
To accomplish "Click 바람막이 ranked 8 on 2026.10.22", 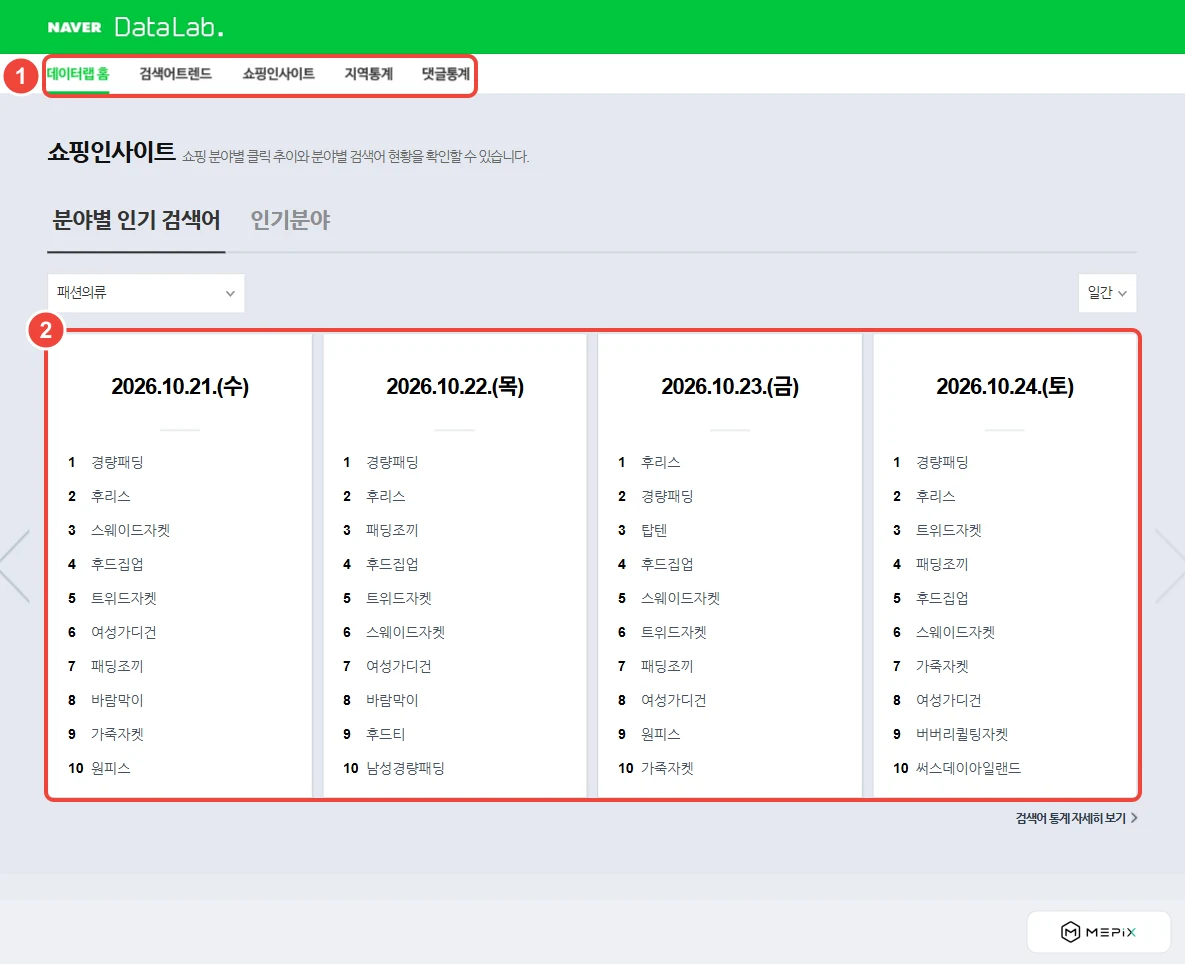I will [x=392, y=700].
